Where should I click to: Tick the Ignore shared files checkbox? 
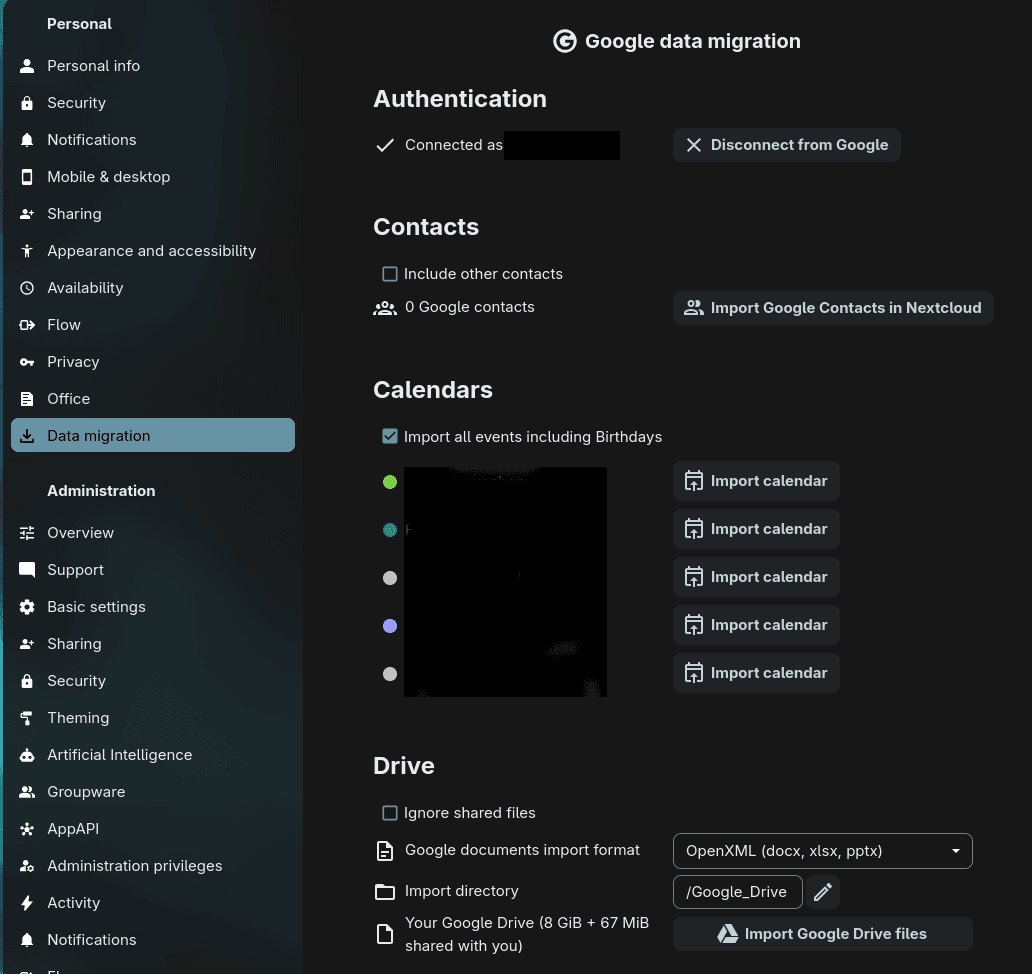tap(390, 813)
